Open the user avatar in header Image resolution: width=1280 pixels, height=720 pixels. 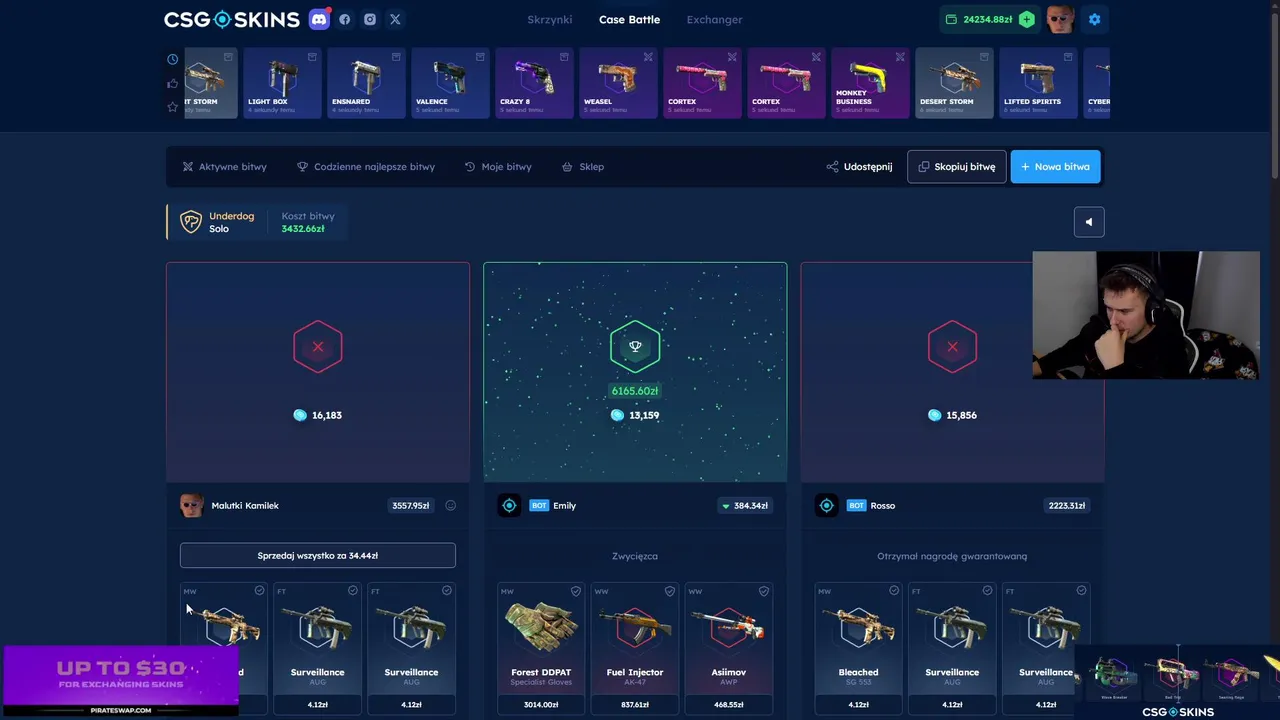(1060, 19)
